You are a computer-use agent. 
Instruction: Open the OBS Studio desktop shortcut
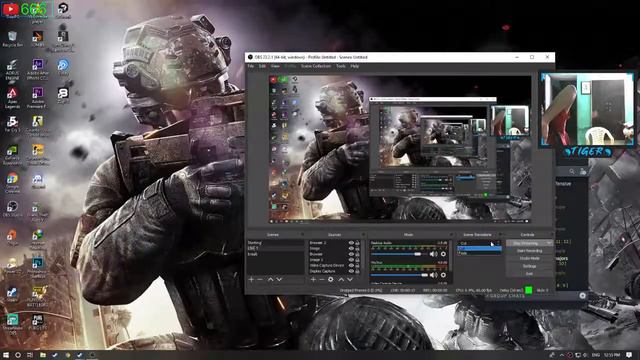[12, 209]
